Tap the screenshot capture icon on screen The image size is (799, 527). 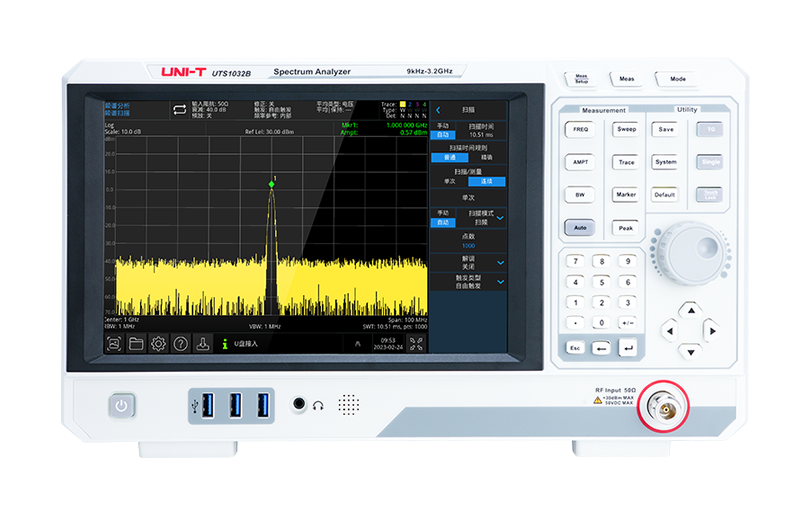pos(114,343)
